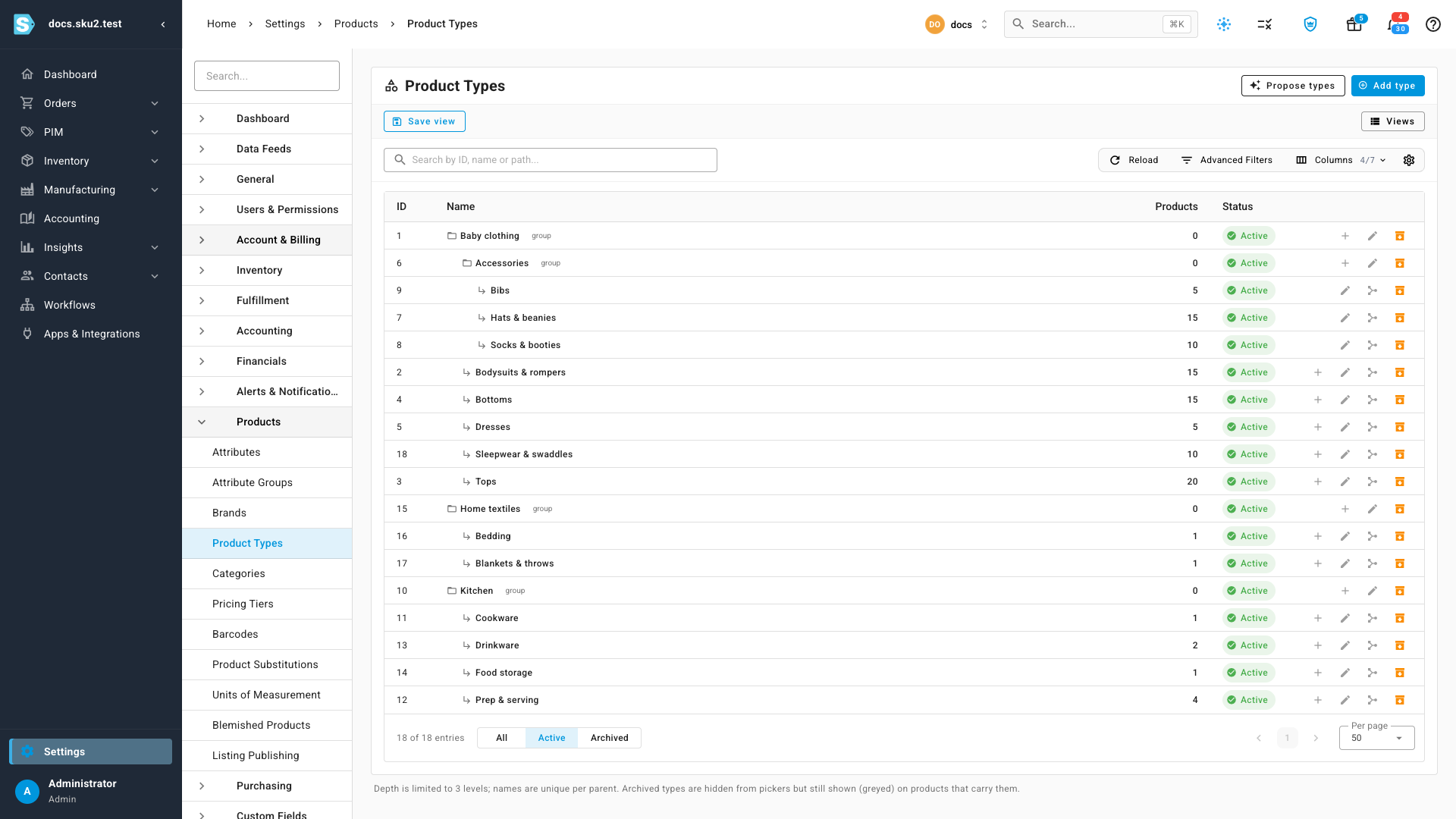This screenshot has width=1456, height=819.
Task: Select the Active filter toggle
Action: (x=551, y=738)
